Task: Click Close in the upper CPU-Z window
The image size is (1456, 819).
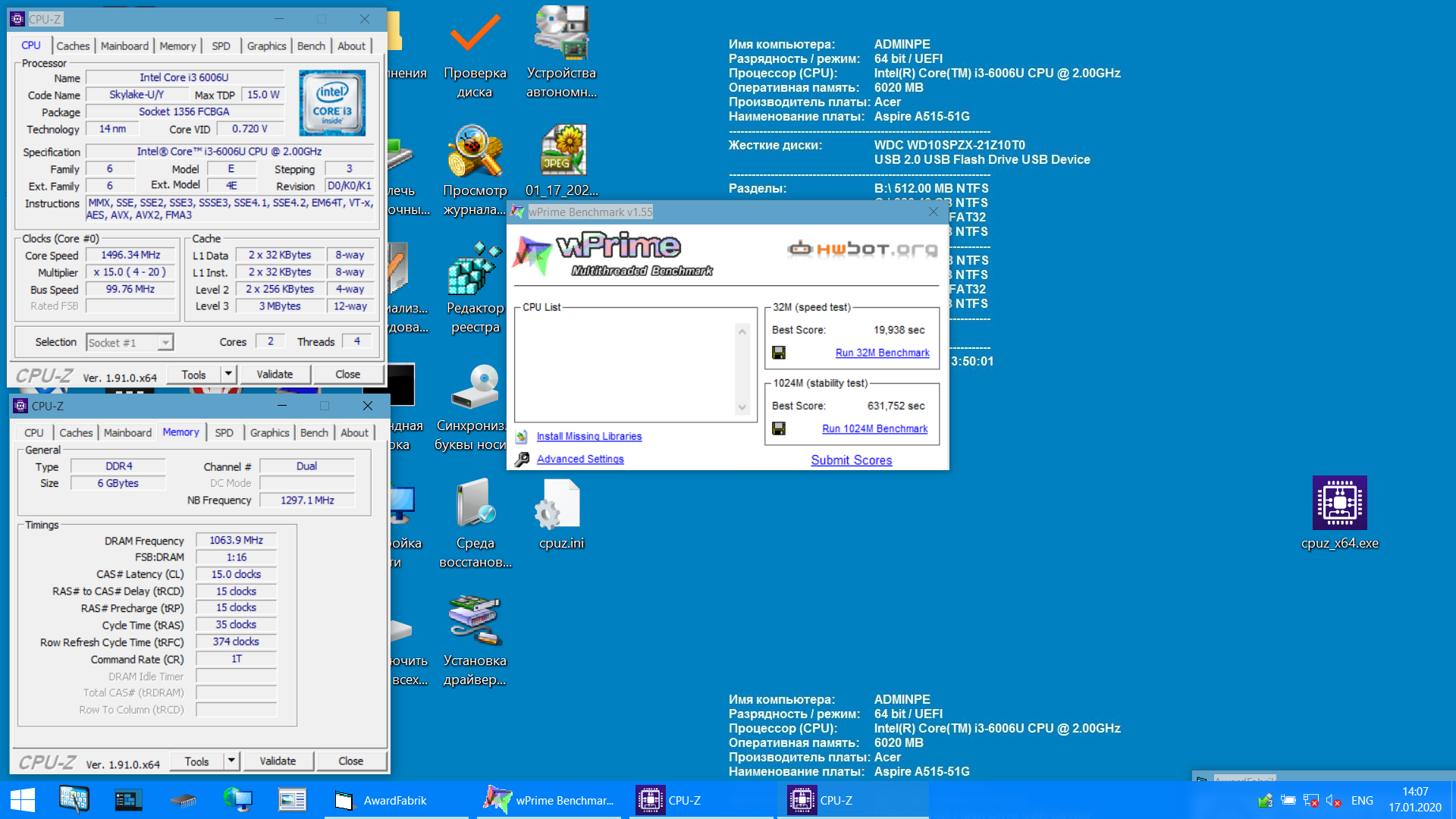Action: coord(348,375)
